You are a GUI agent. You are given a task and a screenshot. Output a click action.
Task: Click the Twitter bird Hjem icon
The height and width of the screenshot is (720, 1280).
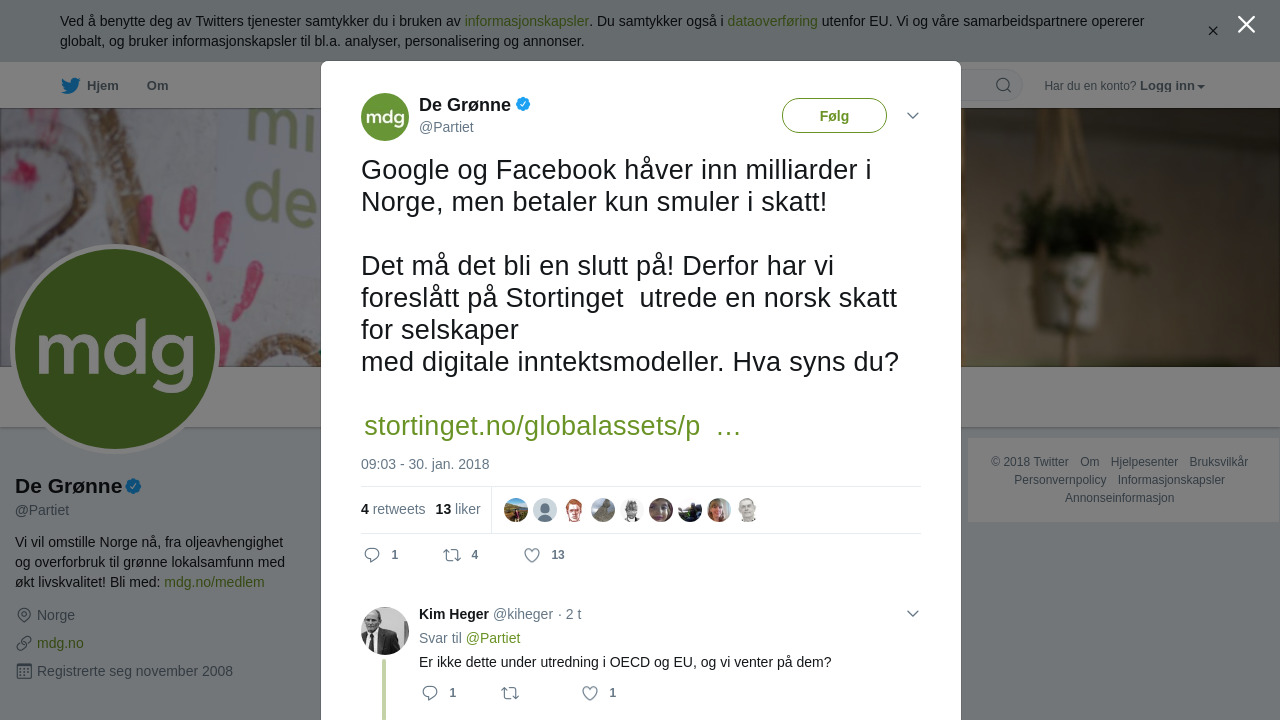click(70, 86)
